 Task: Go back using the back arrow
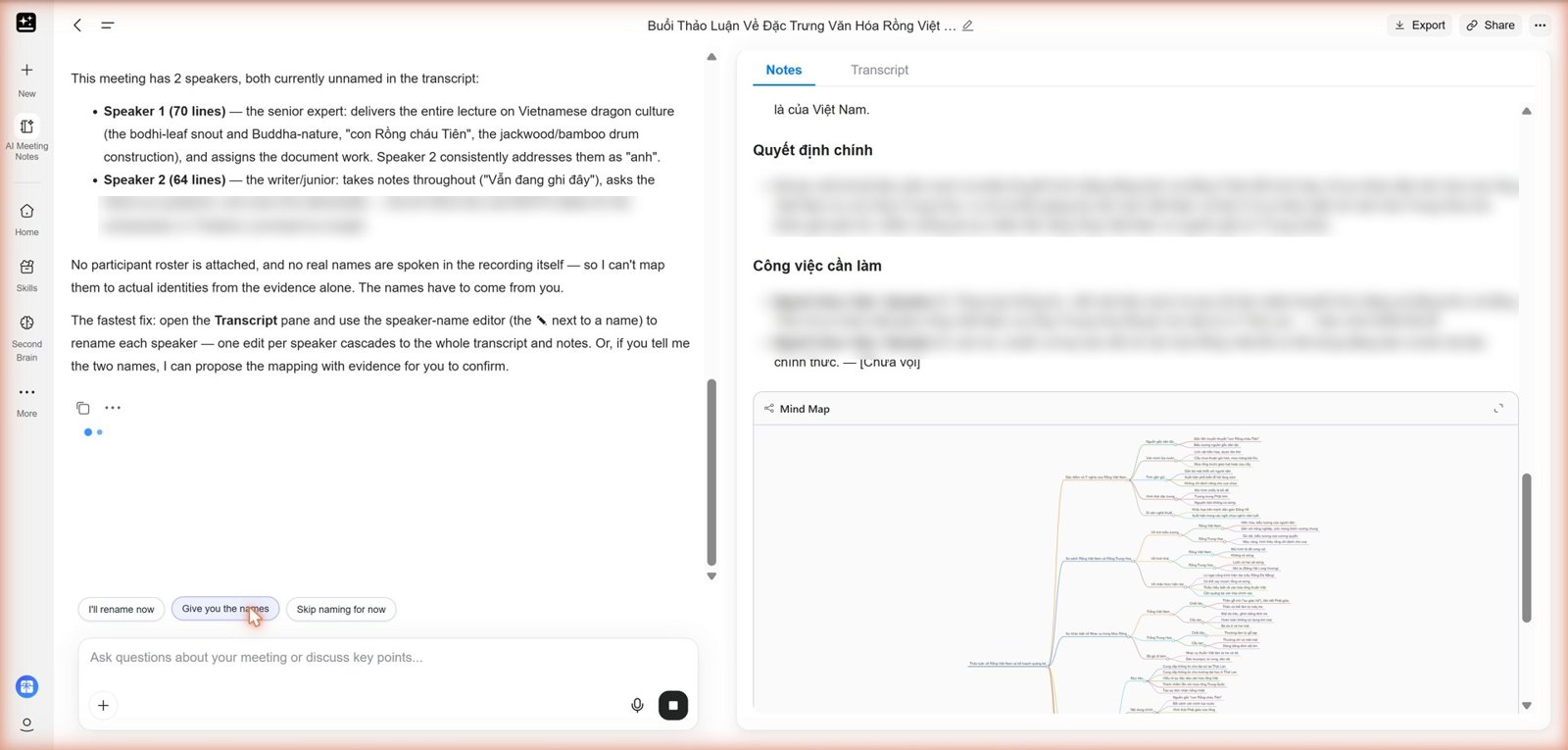[77, 25]
